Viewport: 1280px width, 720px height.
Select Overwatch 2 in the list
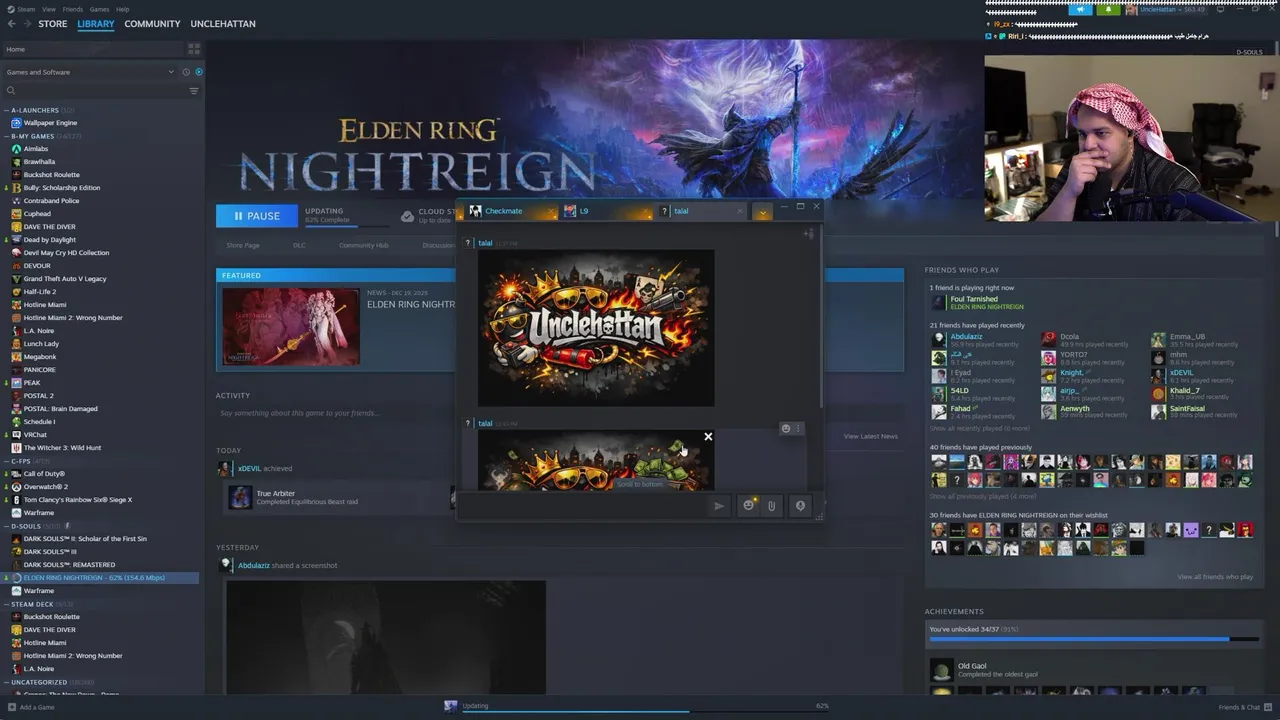pyautogui.click(x=45, y=487)
